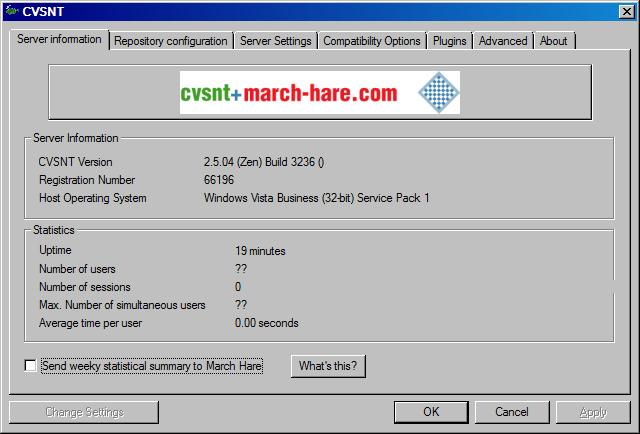The height and width of the screenshot is (434, 640).
Task: Click the Uptime value 19 minutes
Action: coord(260,251)
